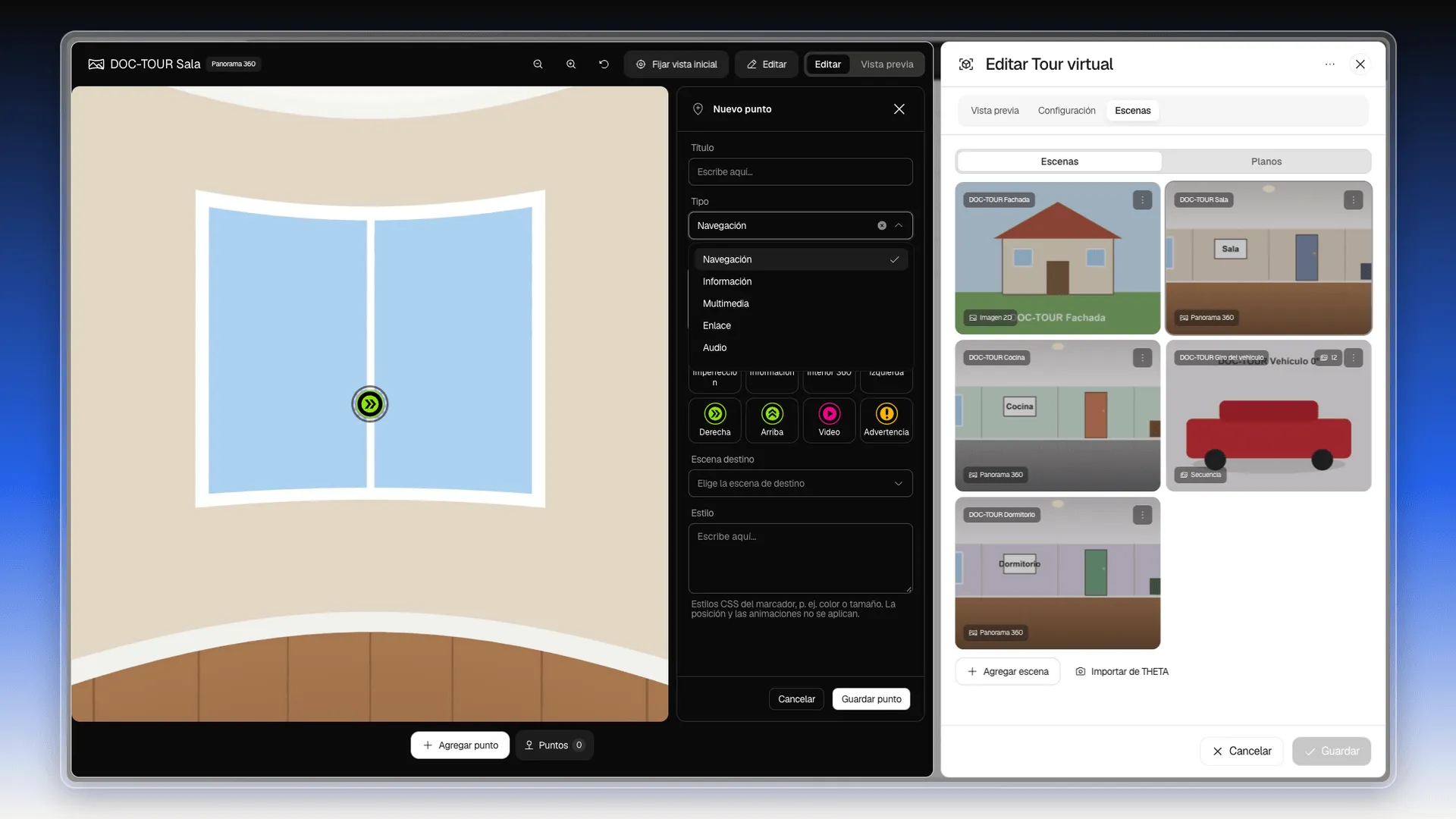
Task: Reset the view with the rotate icon
Action: click(x=604, y=64)
